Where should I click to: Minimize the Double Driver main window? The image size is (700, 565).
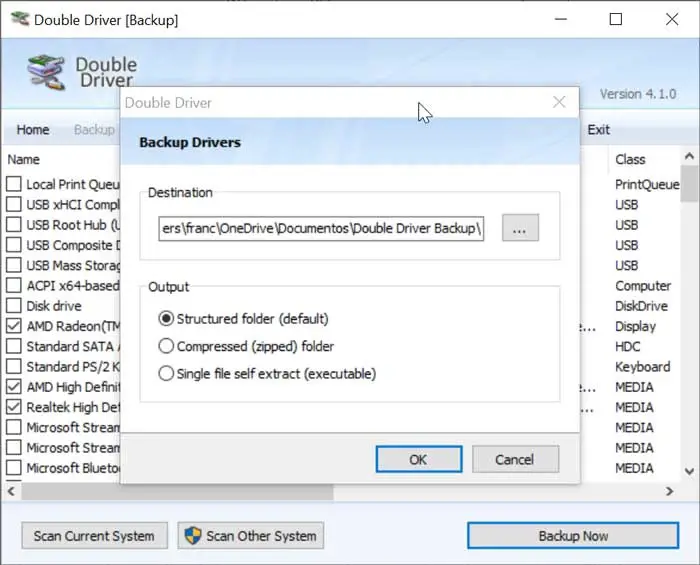[561, 19]
